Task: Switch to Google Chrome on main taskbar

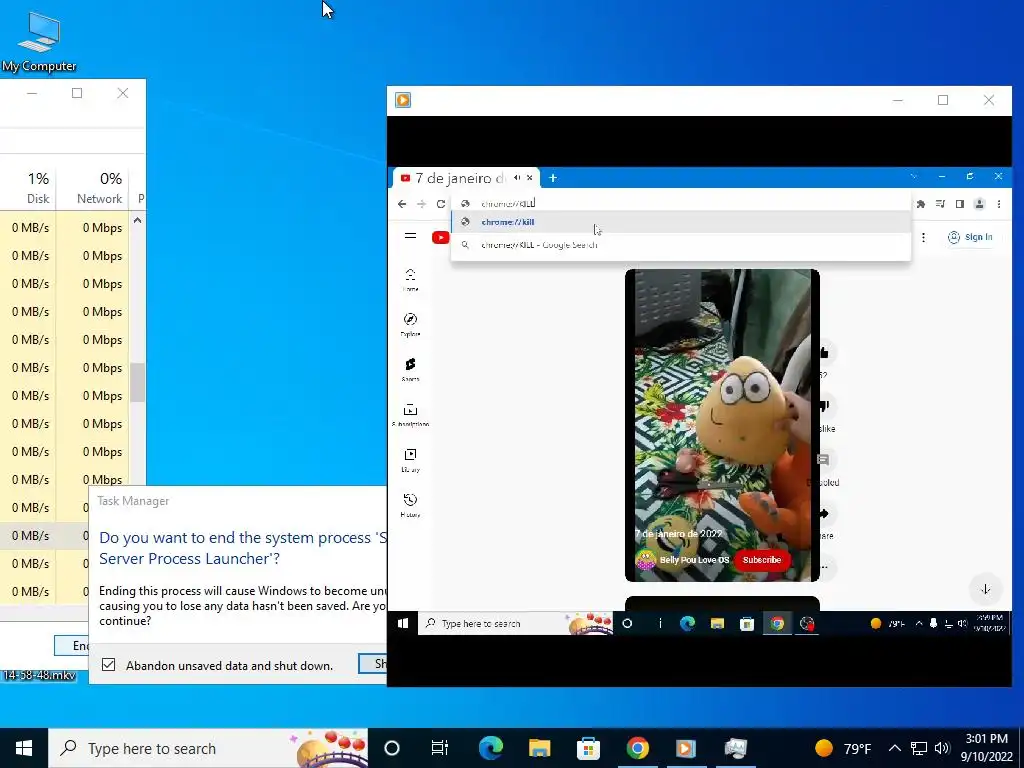Action: [637, 748]
